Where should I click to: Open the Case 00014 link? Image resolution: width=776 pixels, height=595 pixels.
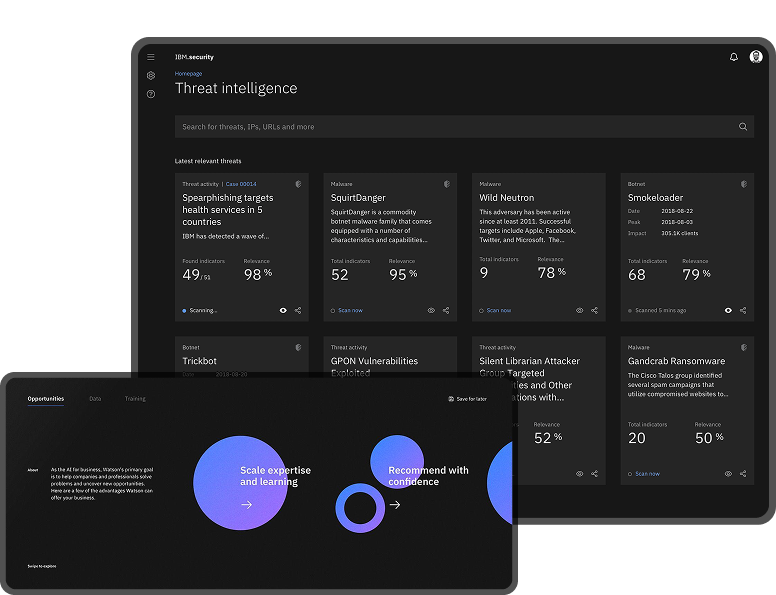tap(241, 184)
